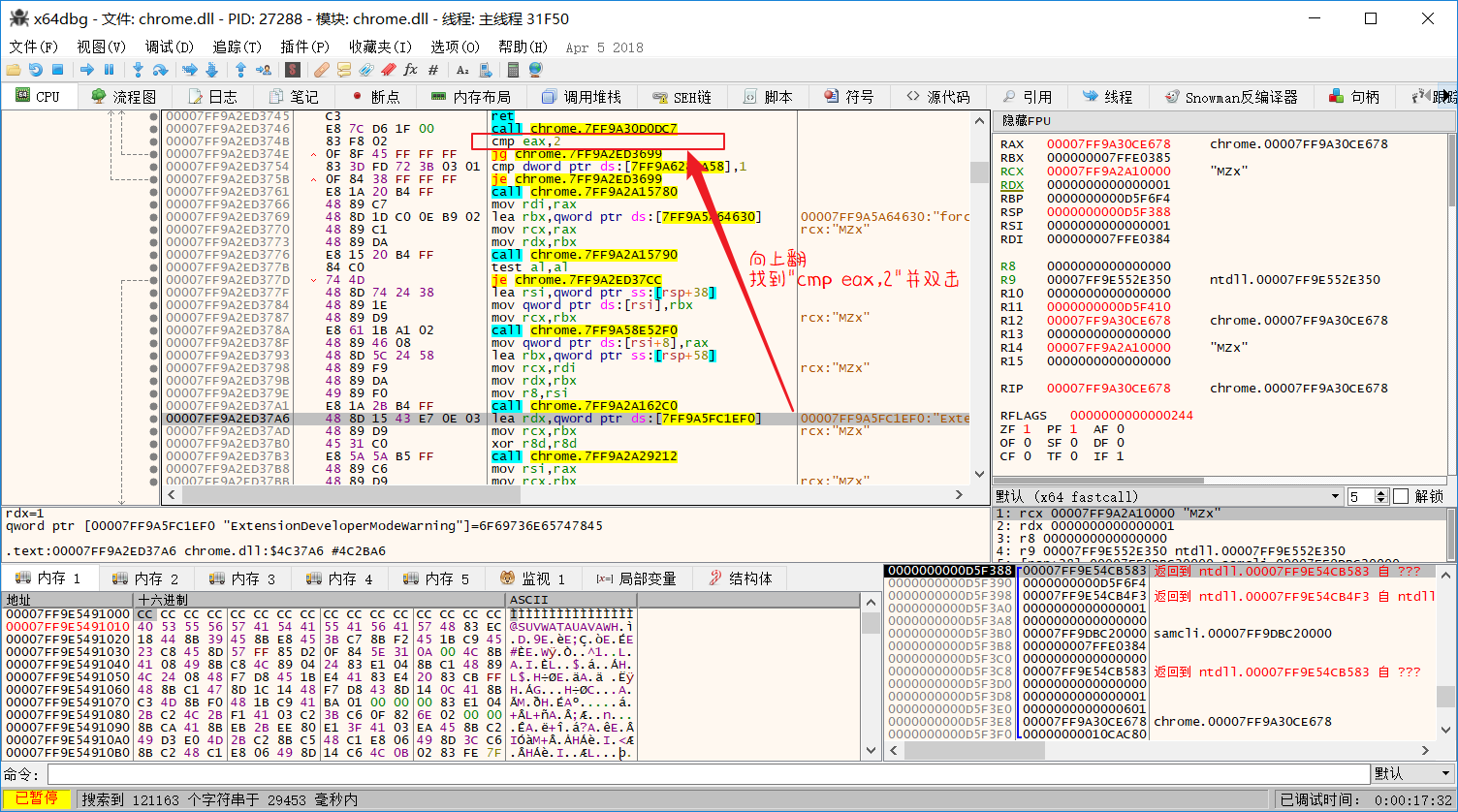Open functions list with fx icon

411,70
